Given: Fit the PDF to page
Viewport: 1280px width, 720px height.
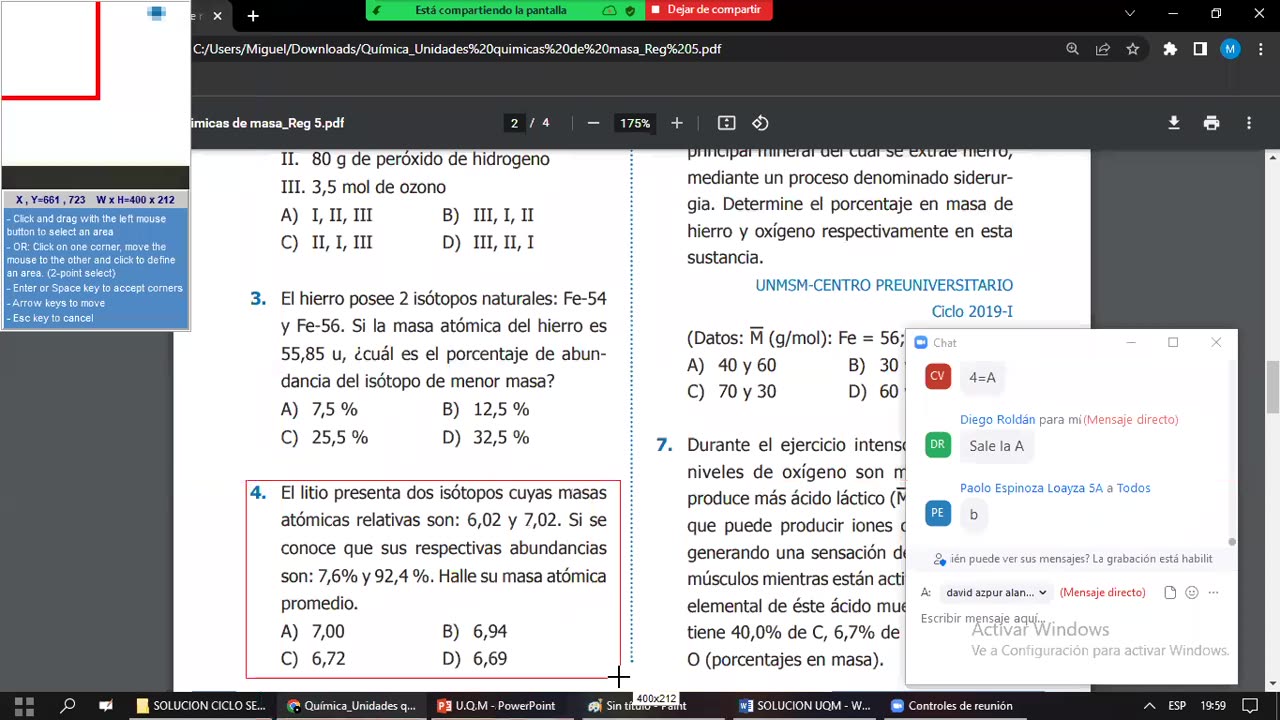Looking at the screenshot, I should tap(727, 123).
